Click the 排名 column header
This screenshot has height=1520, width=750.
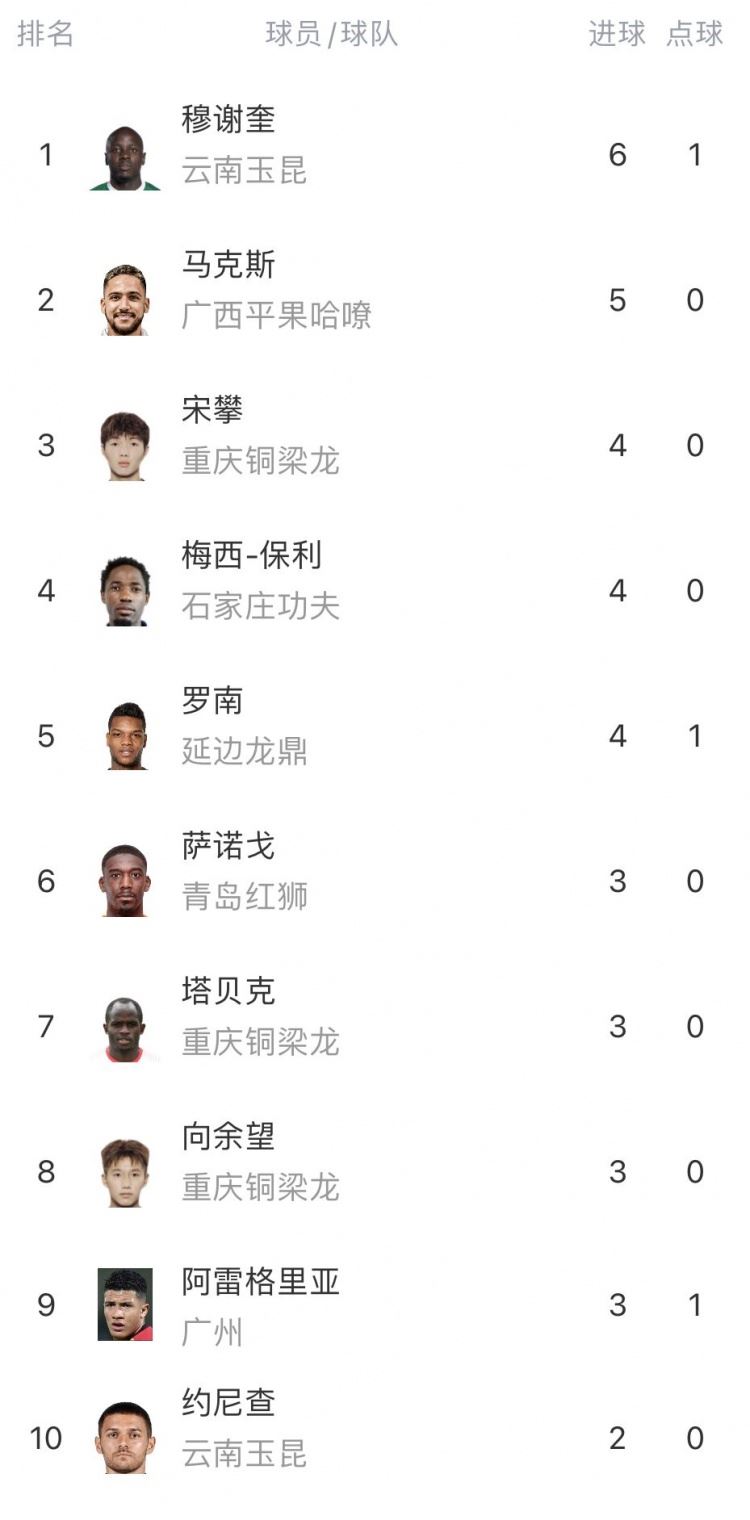point(46,34)
